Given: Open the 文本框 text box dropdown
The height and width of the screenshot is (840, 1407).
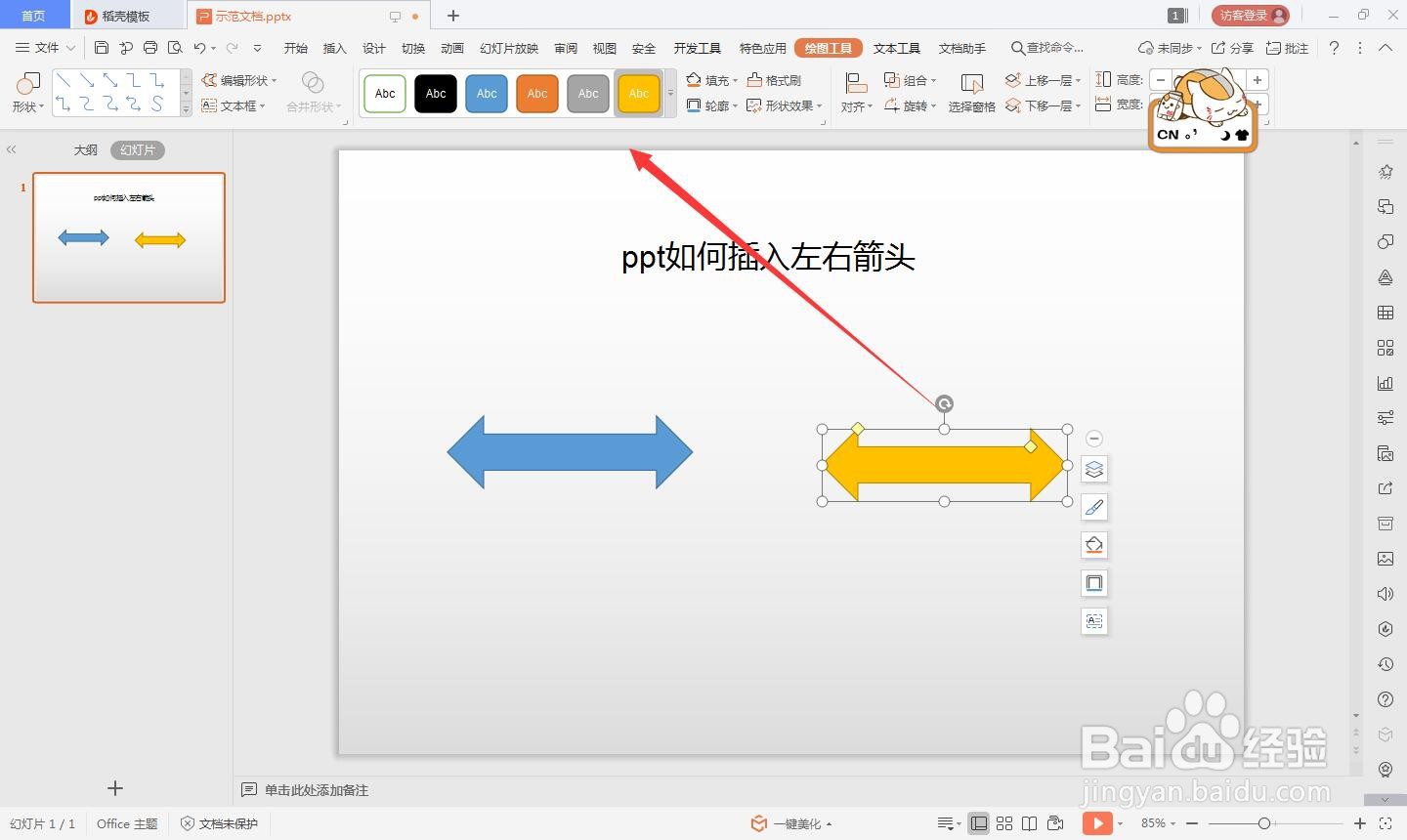Looking at the screenshot, I should pos(234,105).
